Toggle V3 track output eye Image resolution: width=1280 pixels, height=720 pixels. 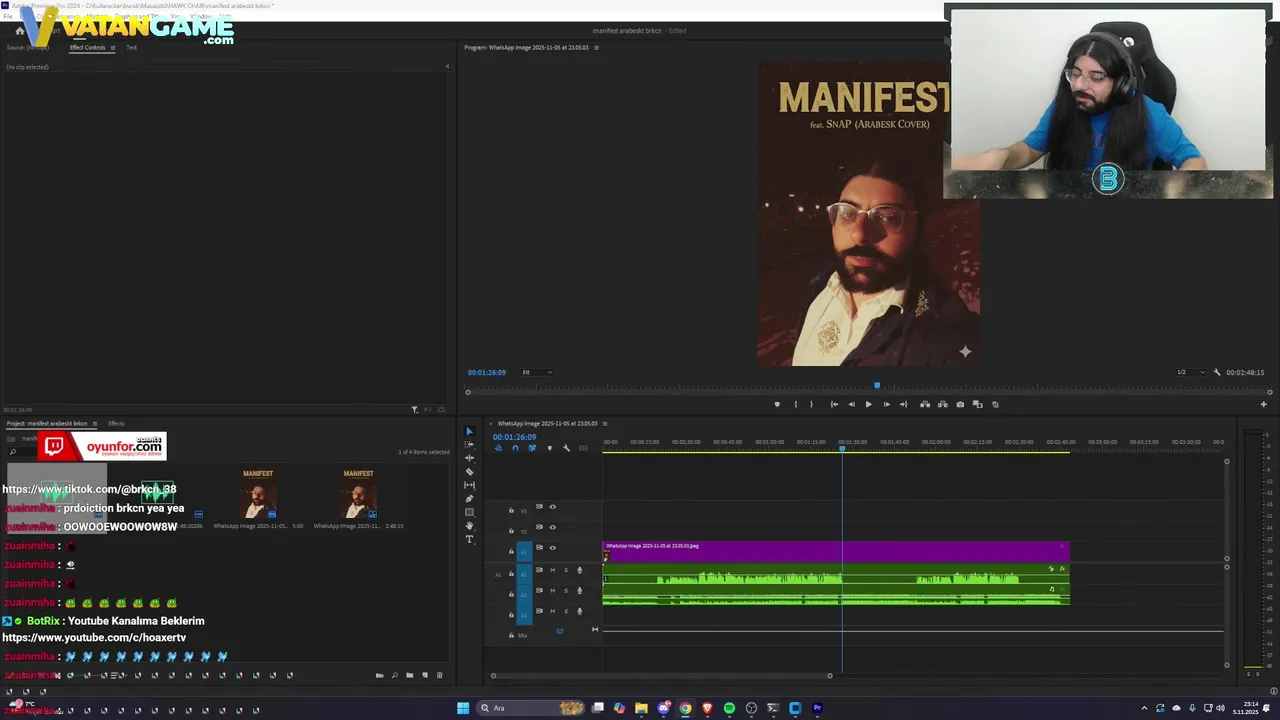point(552,507)
